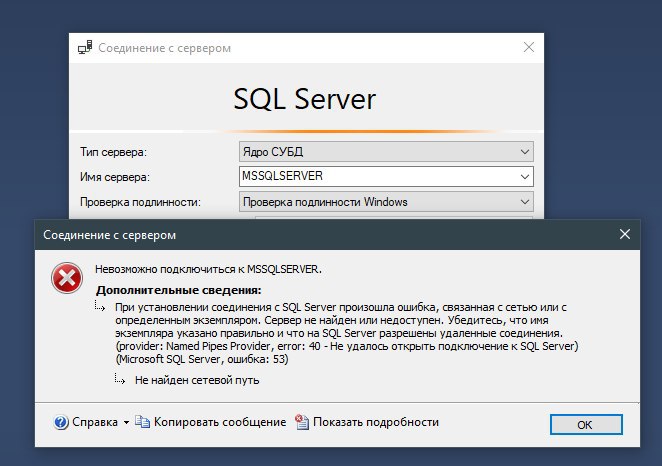
Task: Click Копировать сообщение text
Action: 220,422
